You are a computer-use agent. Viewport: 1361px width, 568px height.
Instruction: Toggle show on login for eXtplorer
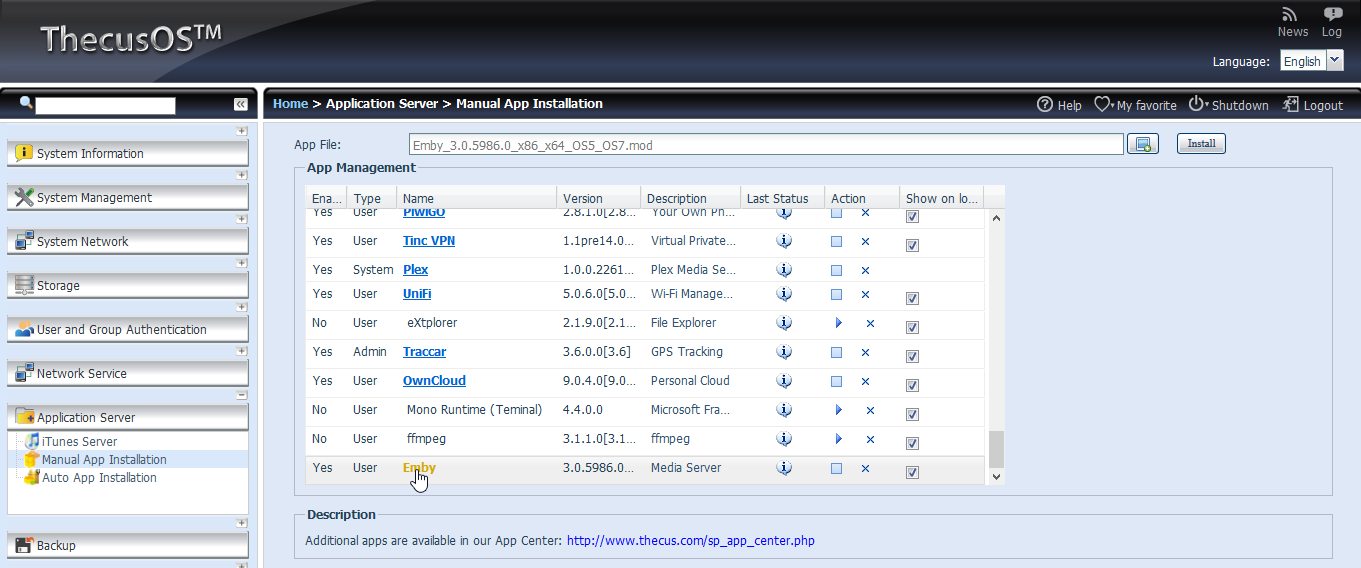912,327
